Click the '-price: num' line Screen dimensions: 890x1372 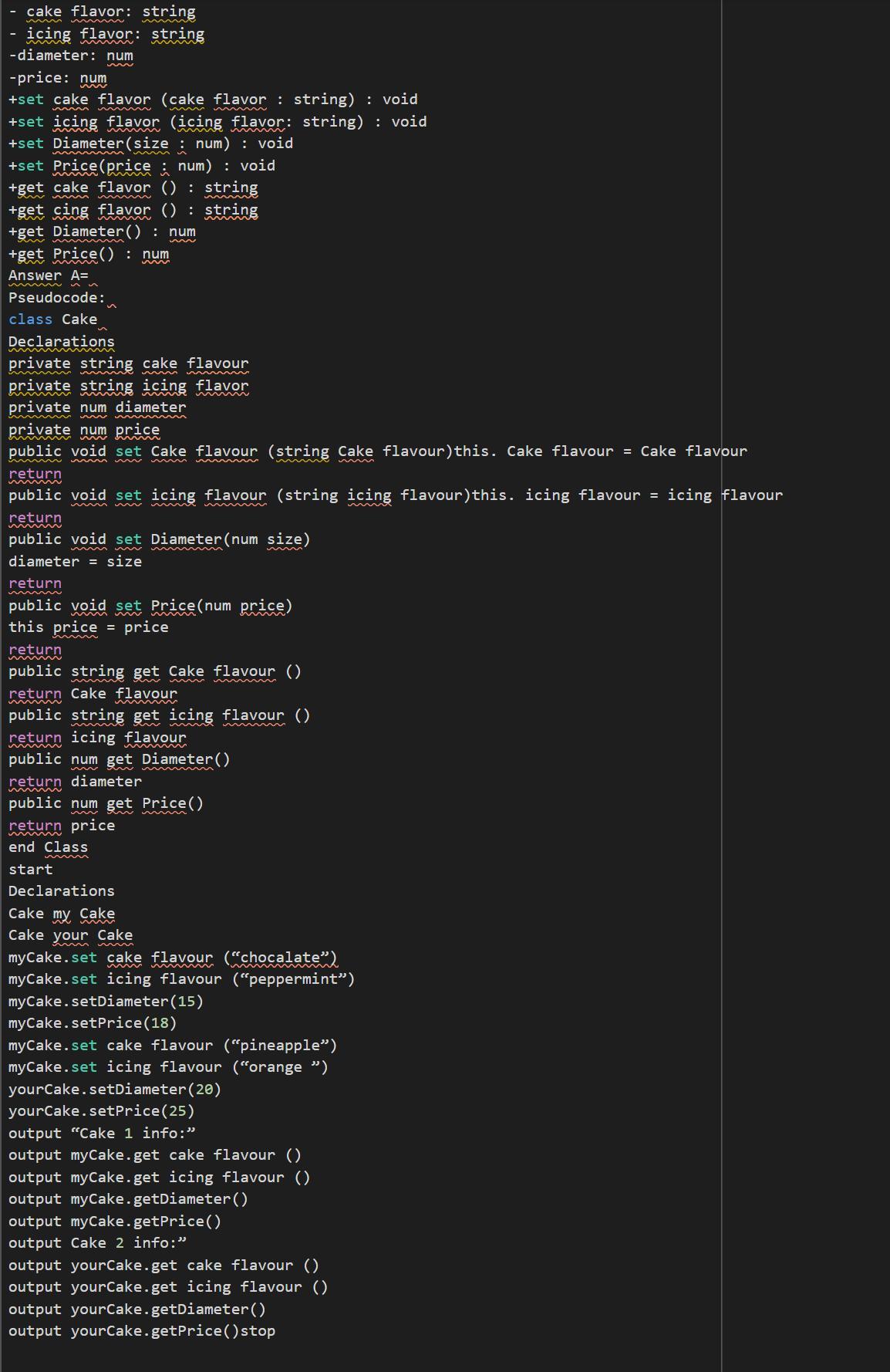point(58,78)
